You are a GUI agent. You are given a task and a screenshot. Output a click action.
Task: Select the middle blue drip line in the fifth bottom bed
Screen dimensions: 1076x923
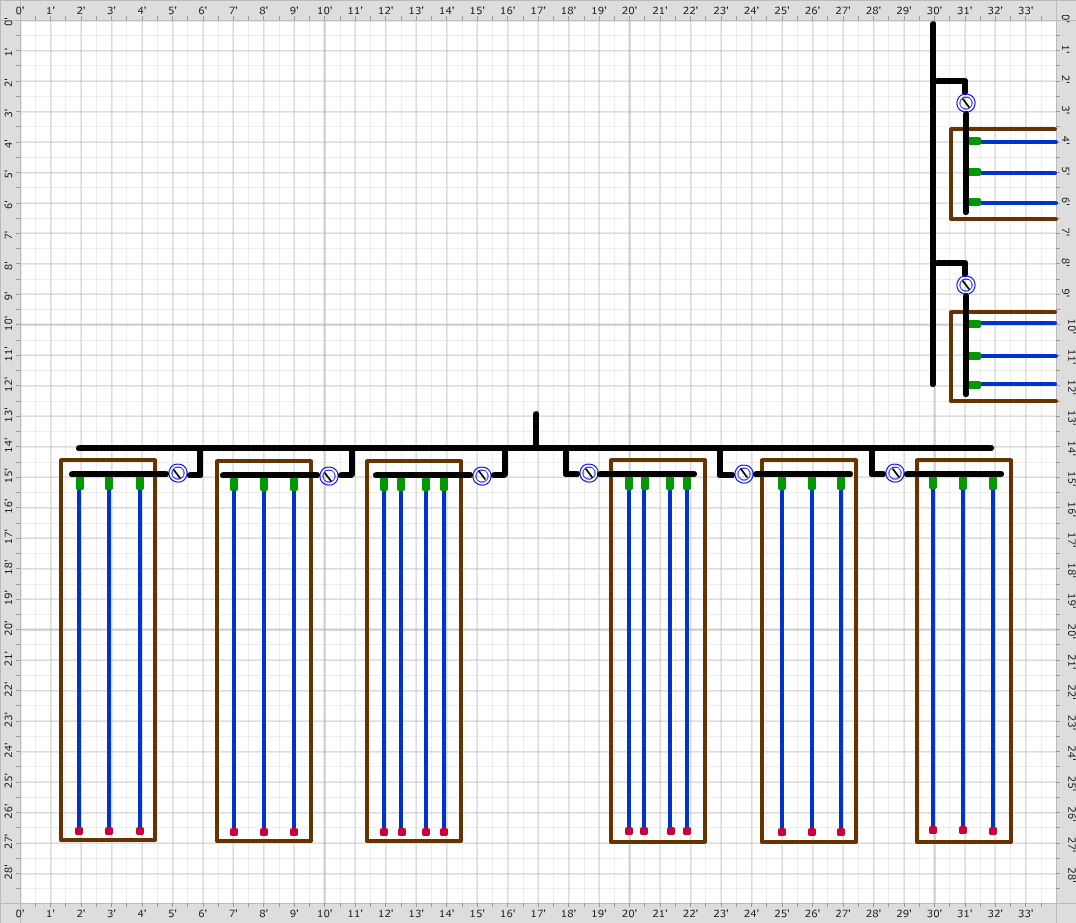812,659
